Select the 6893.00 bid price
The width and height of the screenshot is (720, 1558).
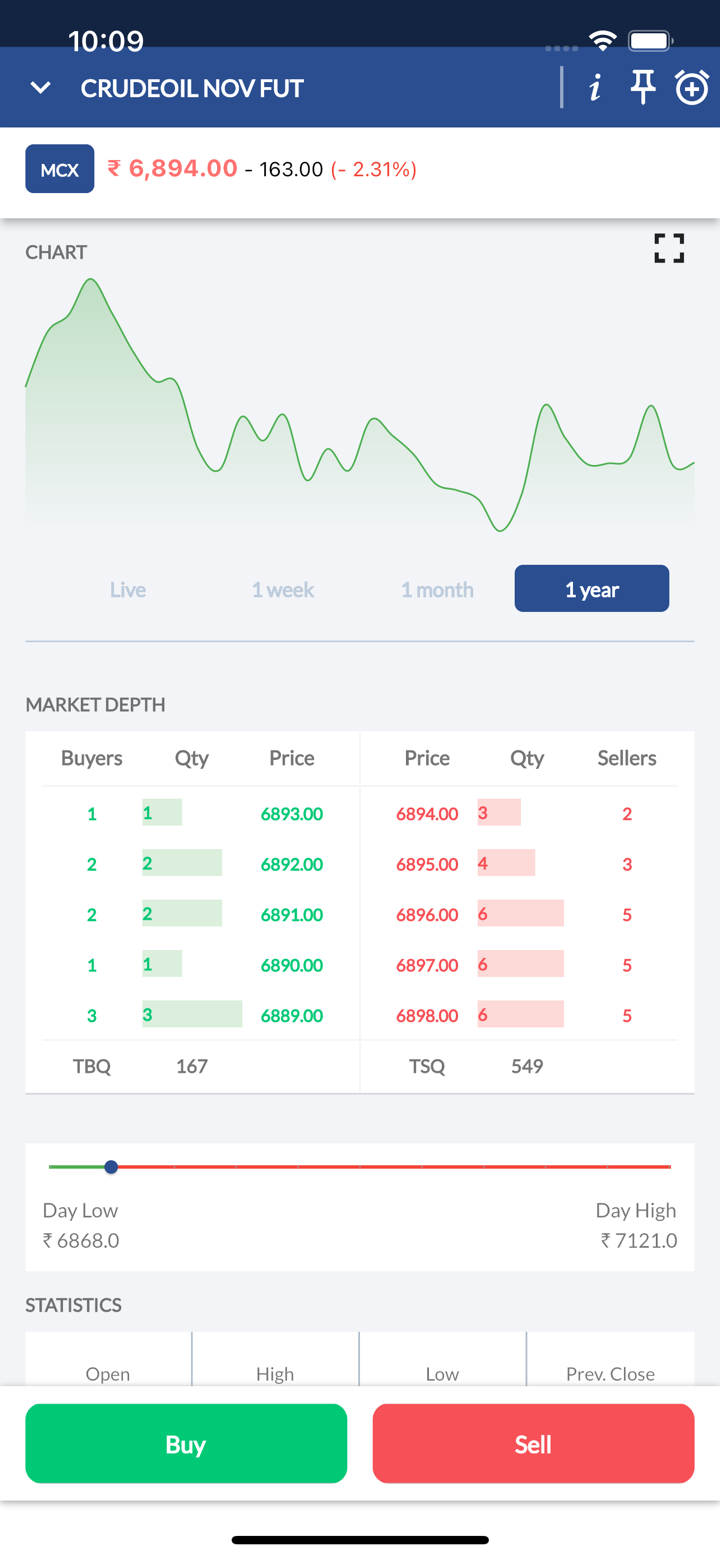point(292,814)
